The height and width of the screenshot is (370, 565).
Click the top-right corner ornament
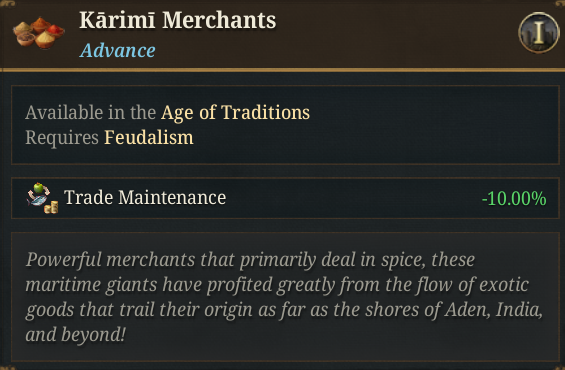[x=558, y=3]
